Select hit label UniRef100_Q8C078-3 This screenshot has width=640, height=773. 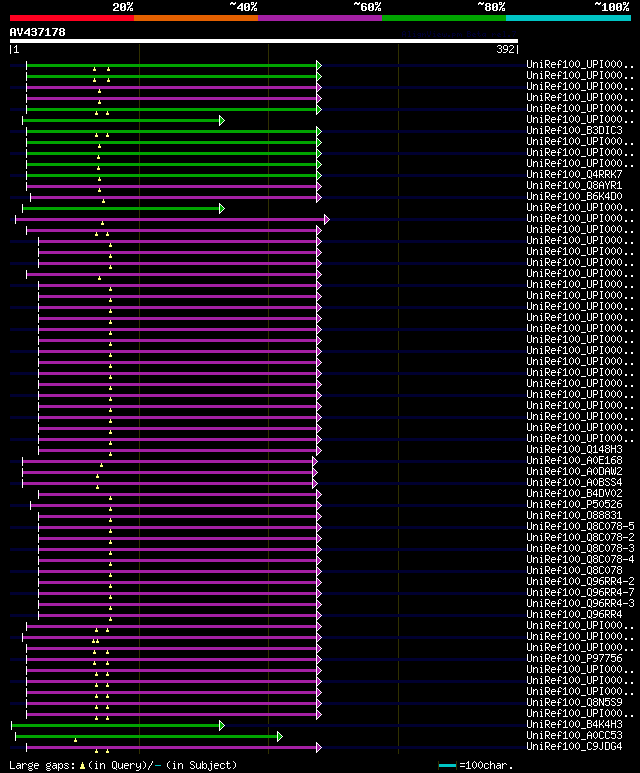tap(580, 548)
